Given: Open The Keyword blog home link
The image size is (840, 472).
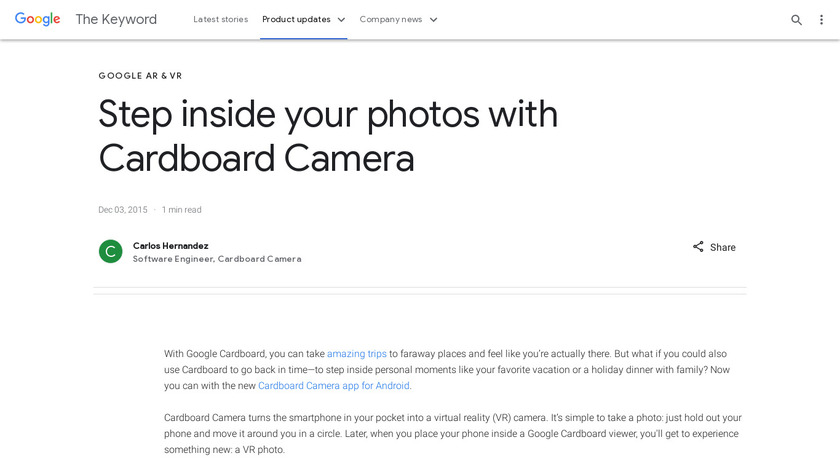Looking at the screenshot, I should pyautogui.click(x=116, y=19).
